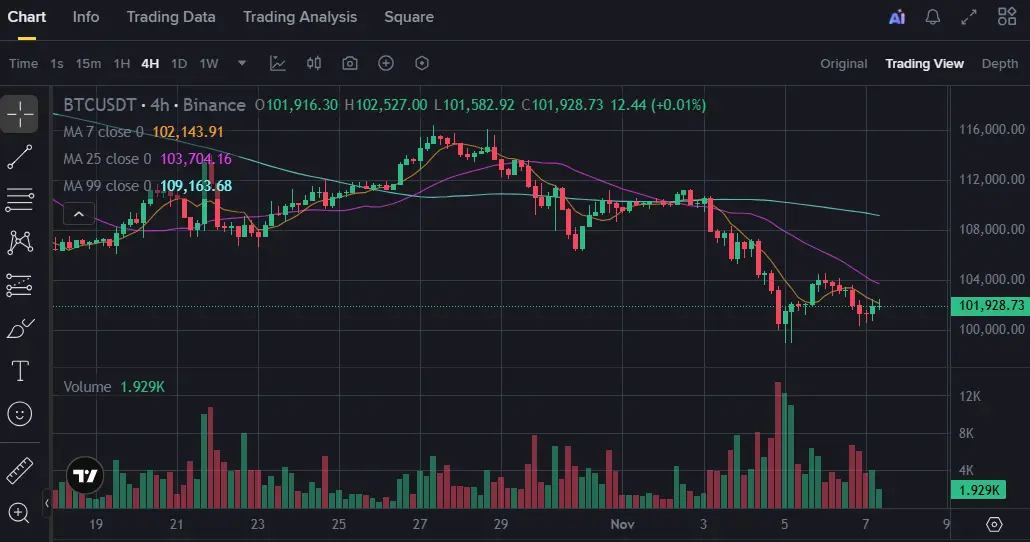Click the volume label 1.929K on axis
Image resolution: width=1030 pixels, height=542 pixels.
[979, 490]
